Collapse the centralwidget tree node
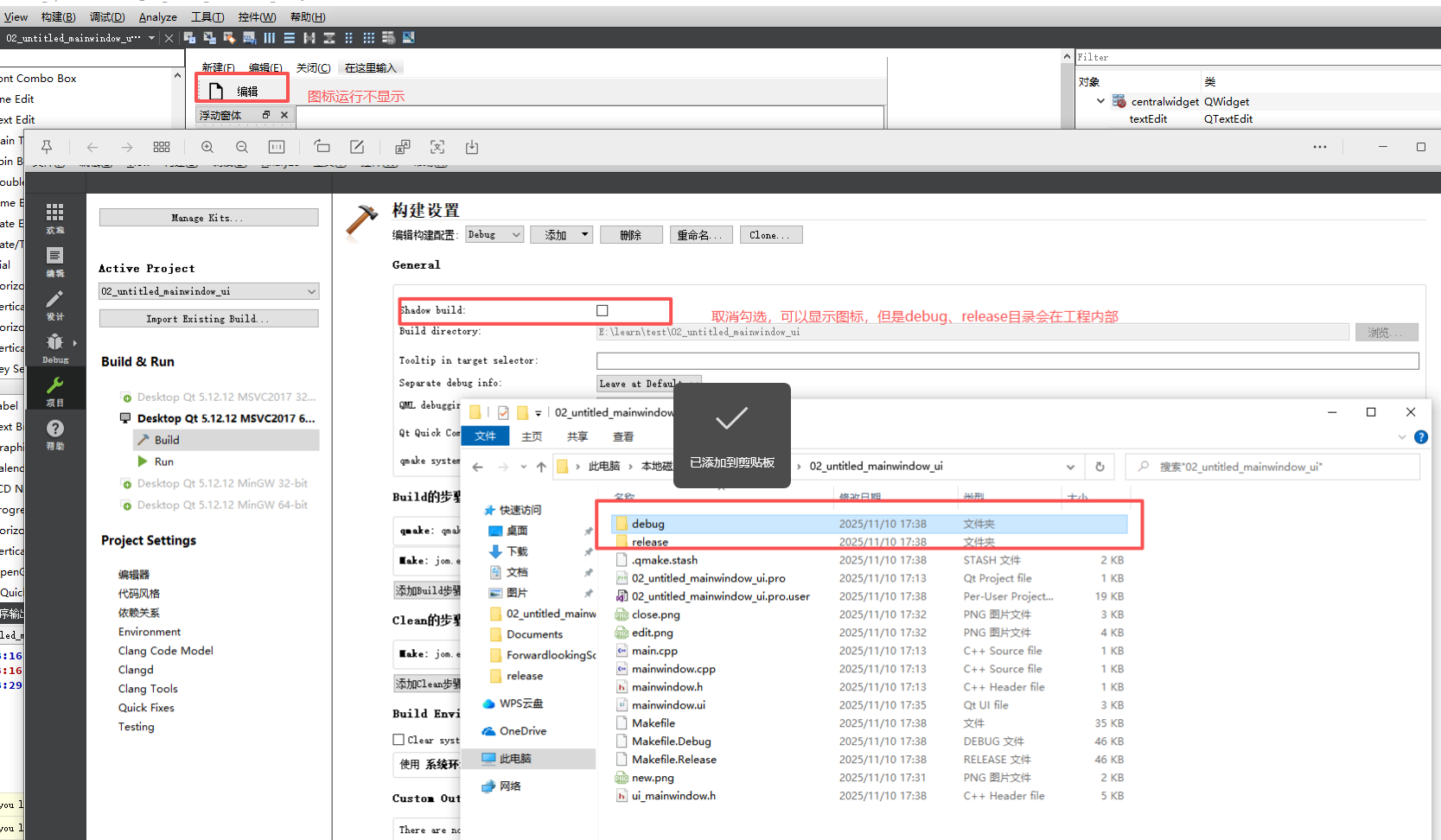 (x=1100, y=101)
